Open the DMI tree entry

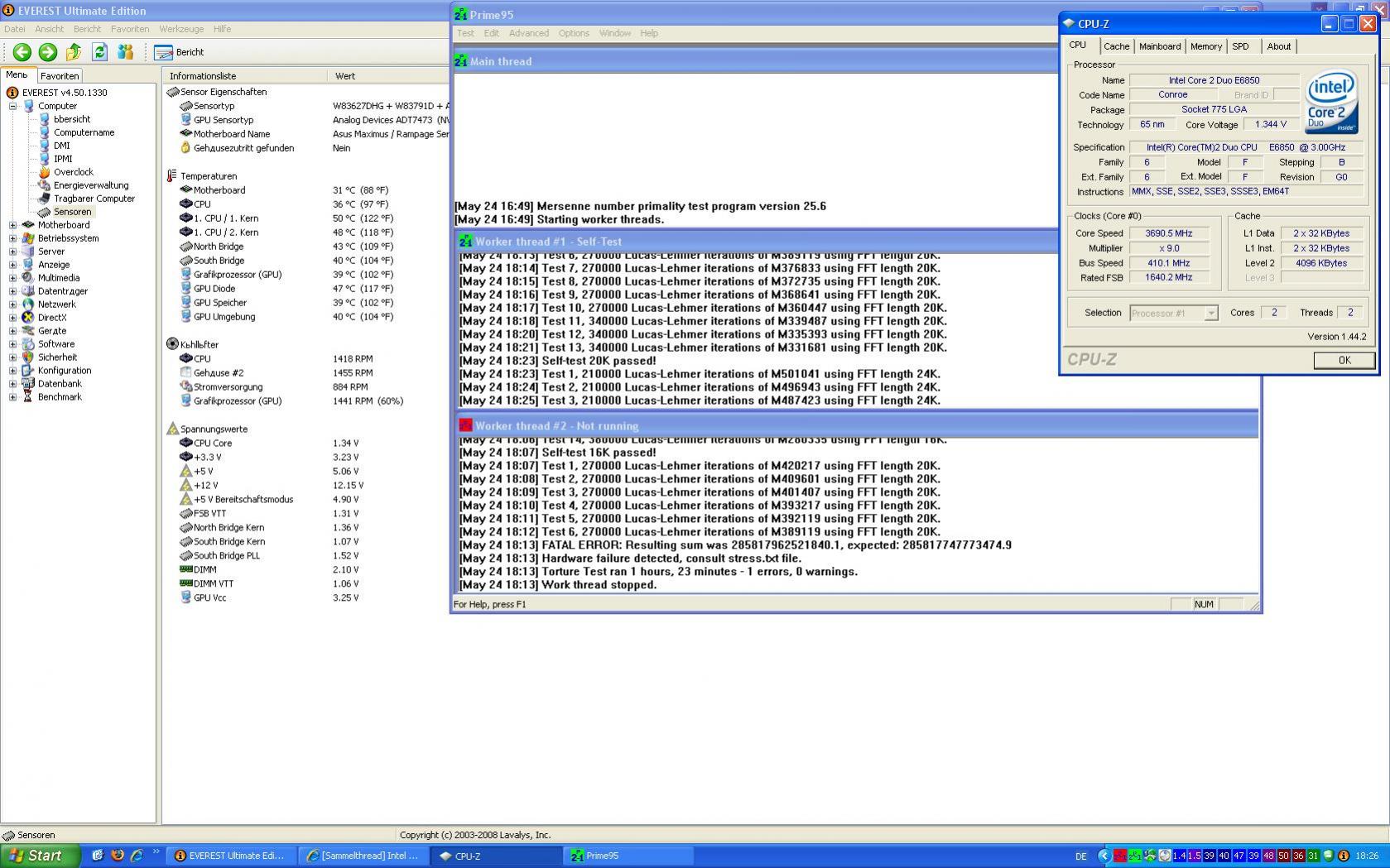pos(62,146)
